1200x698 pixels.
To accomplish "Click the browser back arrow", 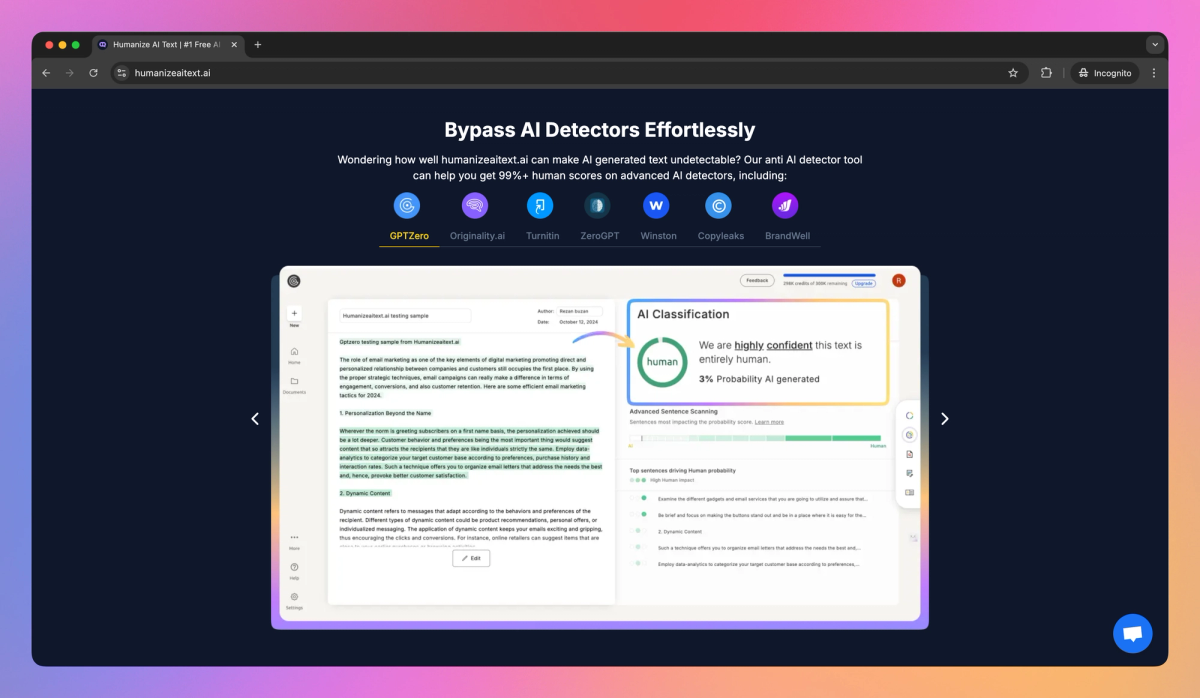I will (46, 73).
